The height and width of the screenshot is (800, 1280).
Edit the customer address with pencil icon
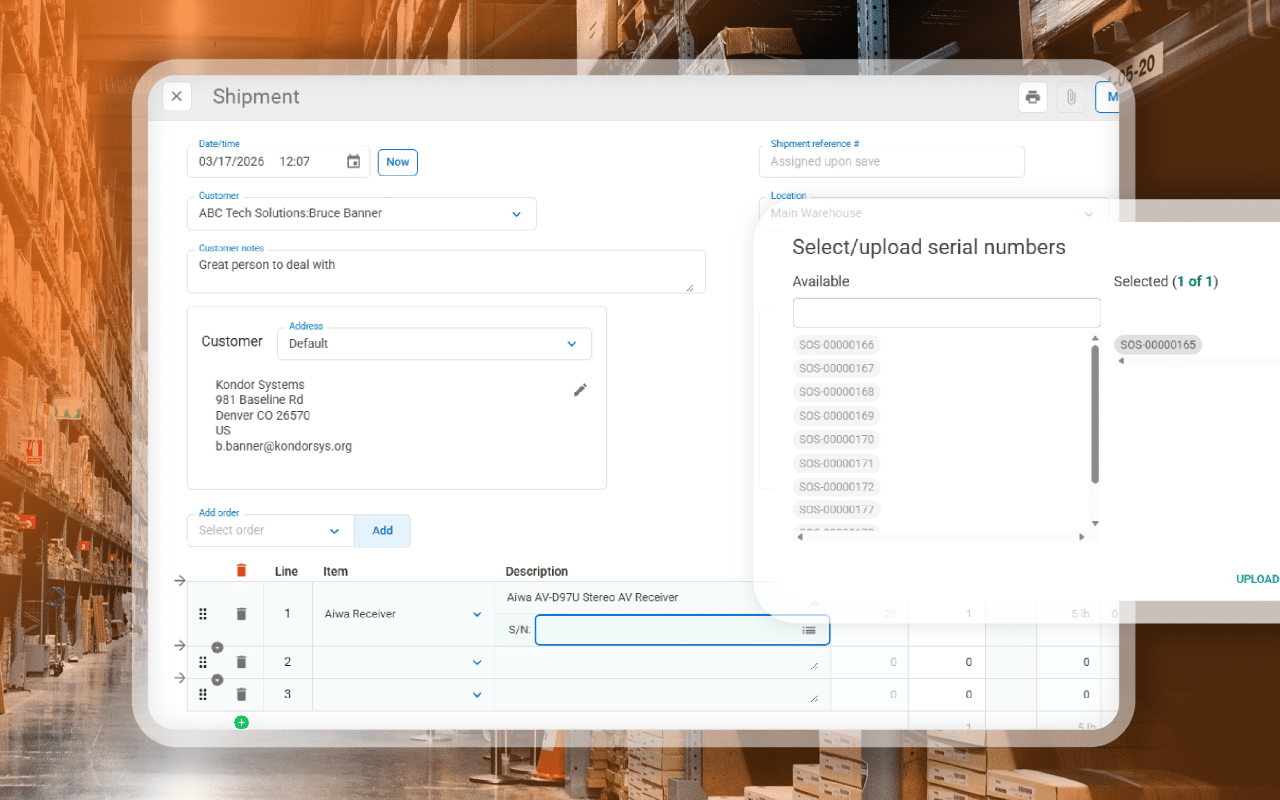(x=580, y=390)
